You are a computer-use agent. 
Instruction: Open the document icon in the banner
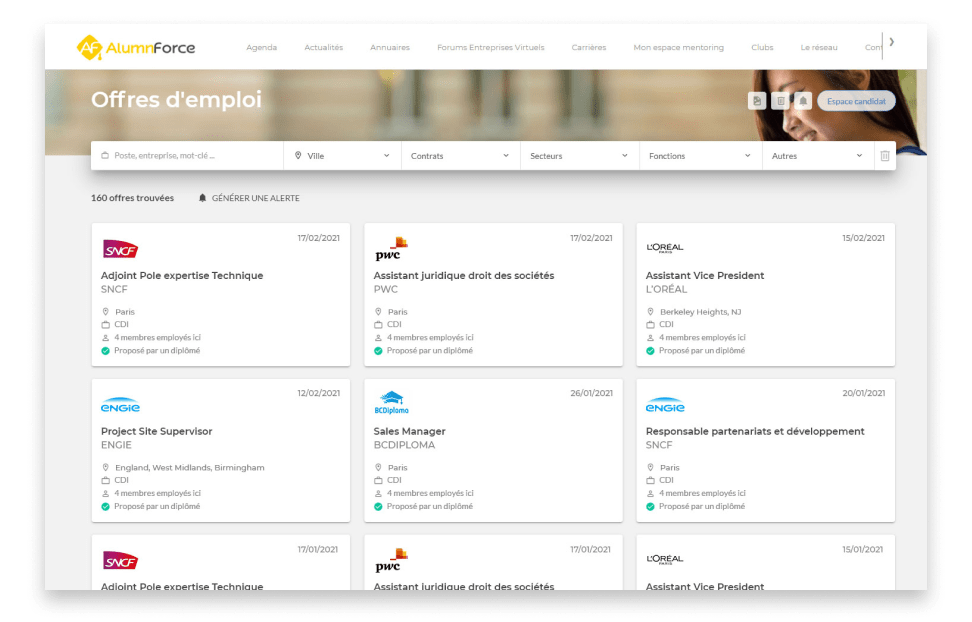(756, 101)
